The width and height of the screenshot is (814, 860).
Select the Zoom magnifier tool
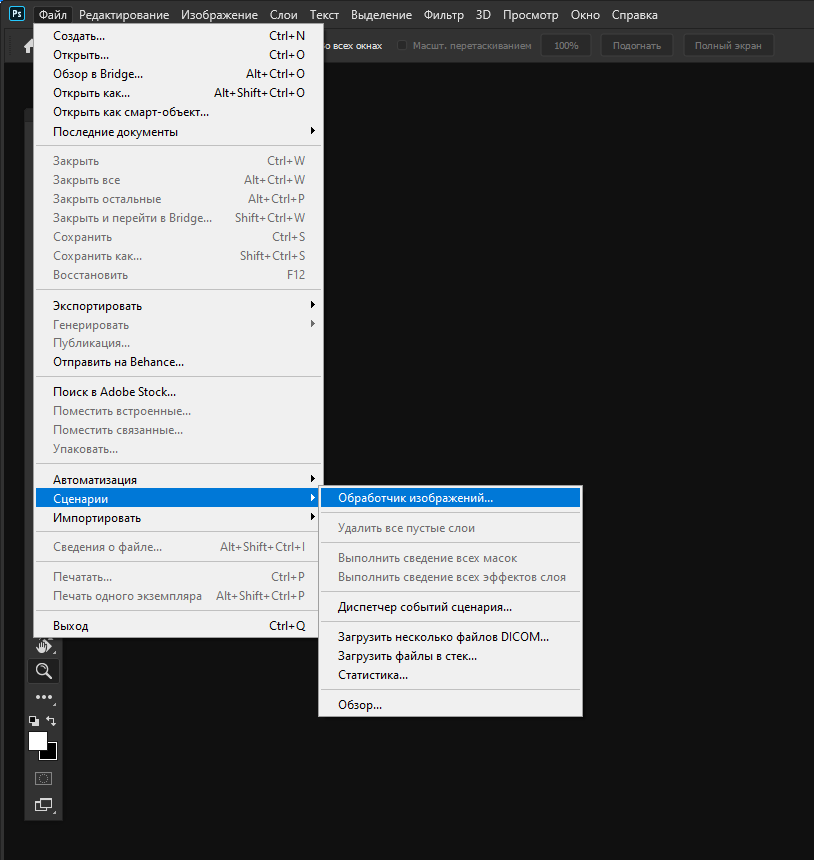click(44, 671)
